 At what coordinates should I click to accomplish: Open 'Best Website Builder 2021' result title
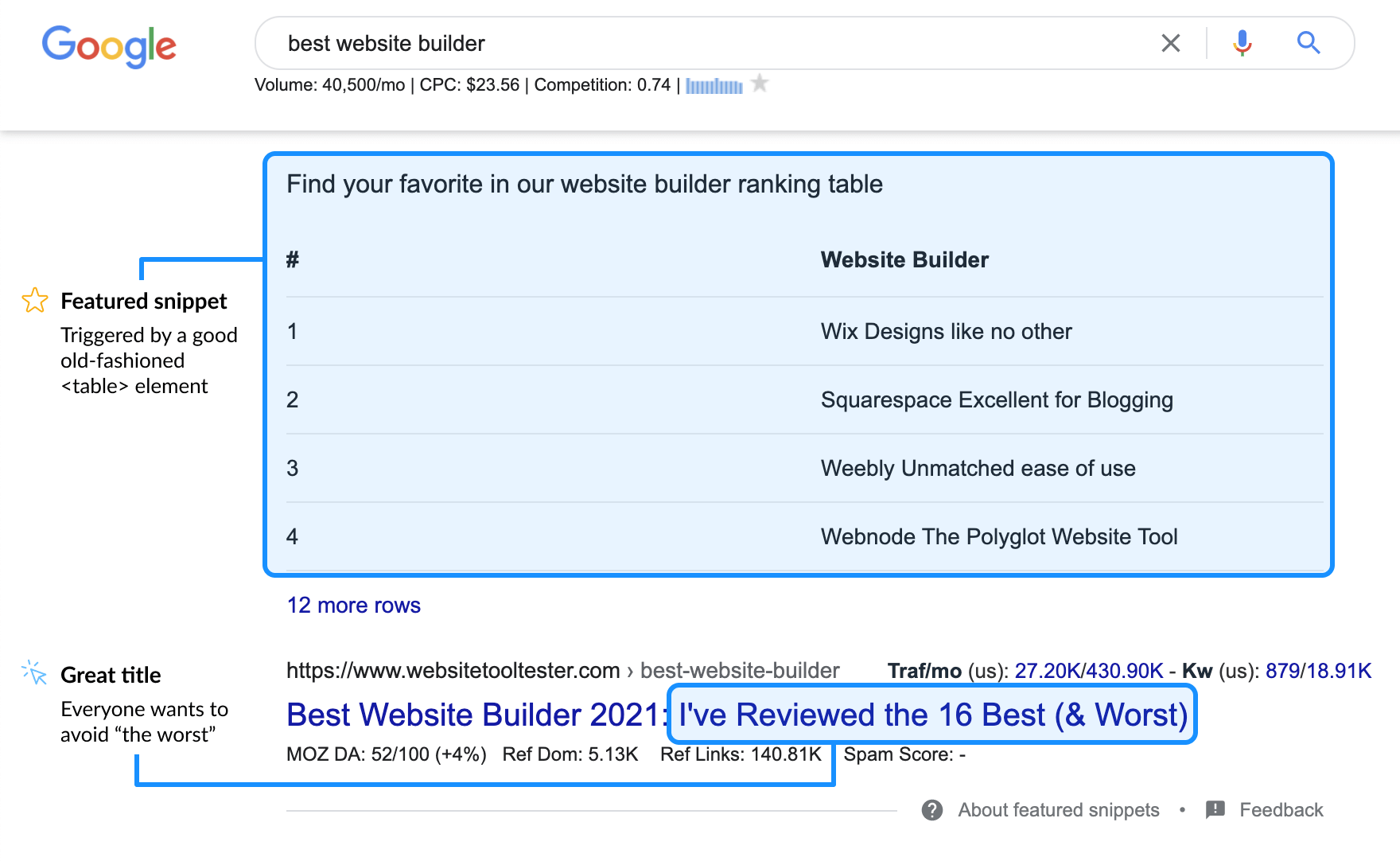tap(737, 715)
